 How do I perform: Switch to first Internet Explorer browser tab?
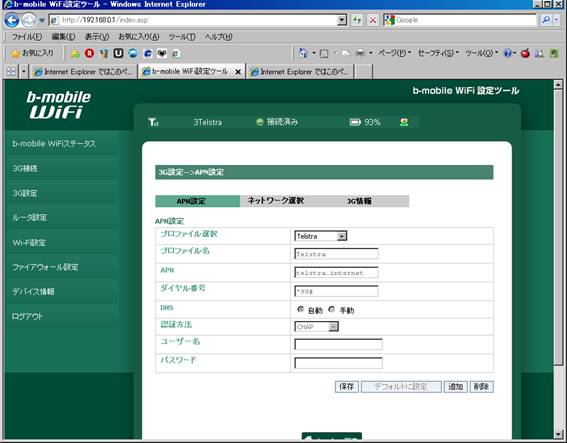click(x=84, y=72)
